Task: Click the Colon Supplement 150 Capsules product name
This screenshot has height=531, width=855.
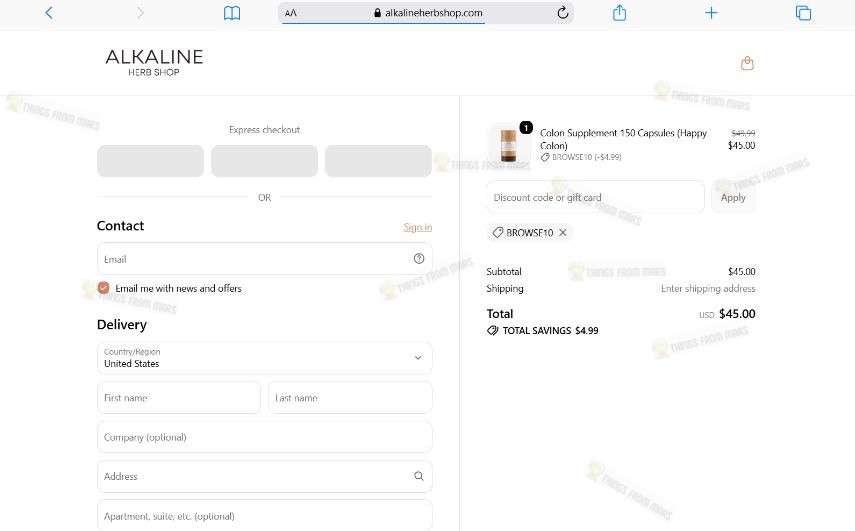Action: click(623, 139)
